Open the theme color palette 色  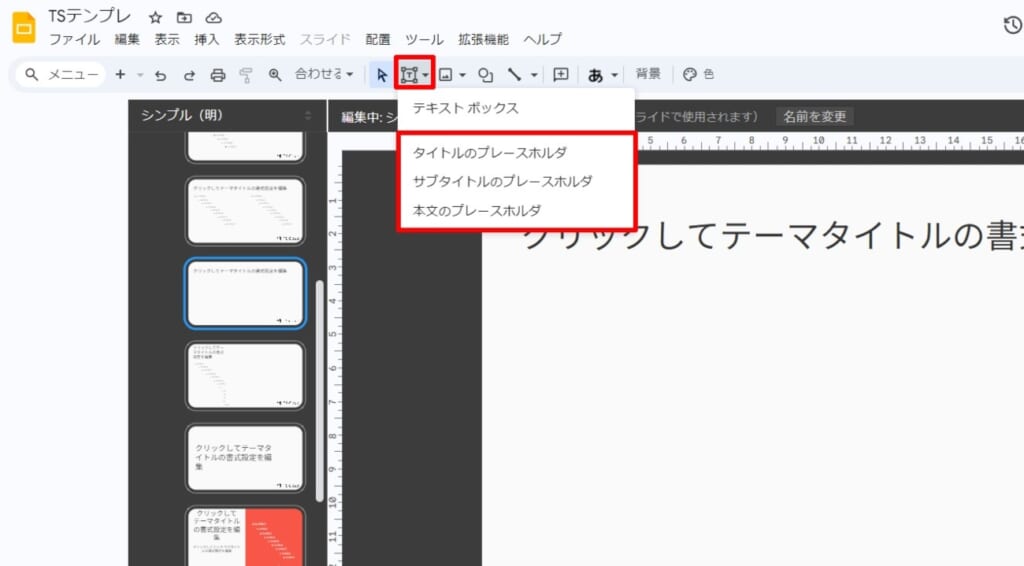coord(698,74)
